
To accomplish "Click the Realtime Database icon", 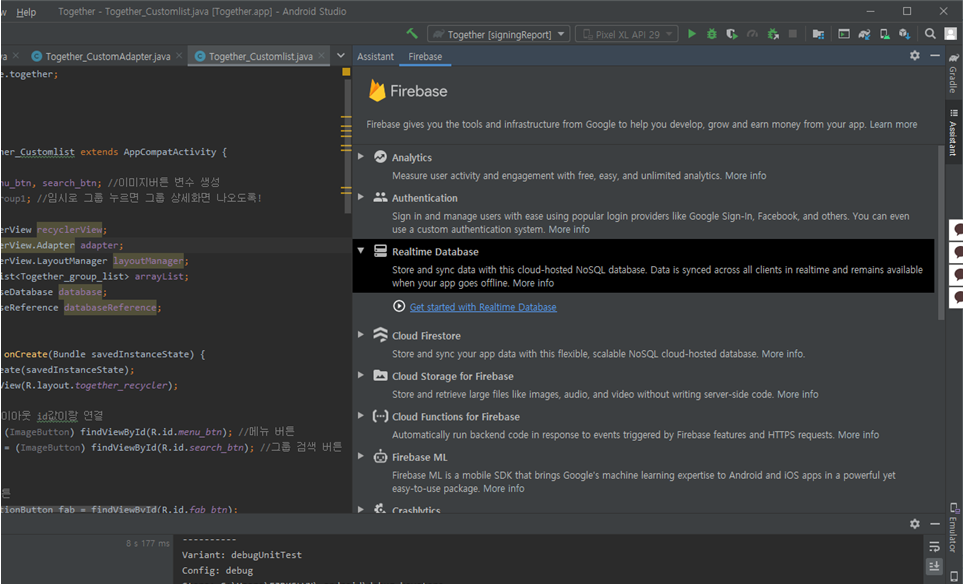I will [381, 251].
